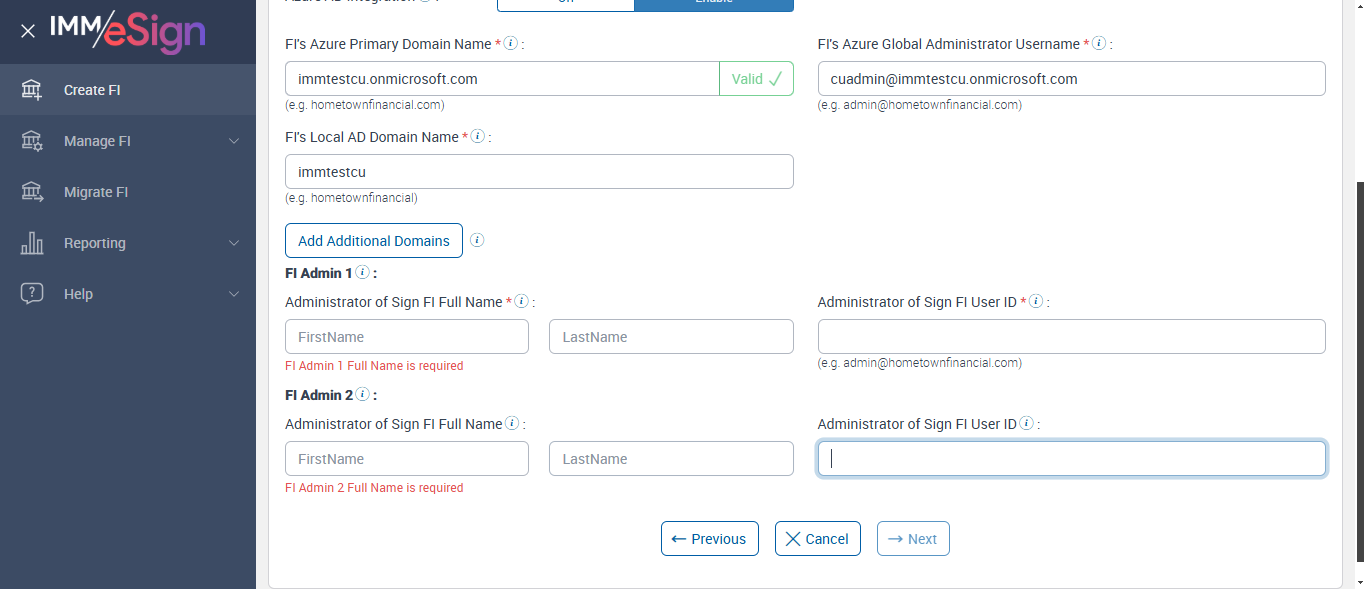The width and height of the screenshot is (1366, 589).
Task: Click info icon beside Add Additional Domains
Action: click(477, 240)
